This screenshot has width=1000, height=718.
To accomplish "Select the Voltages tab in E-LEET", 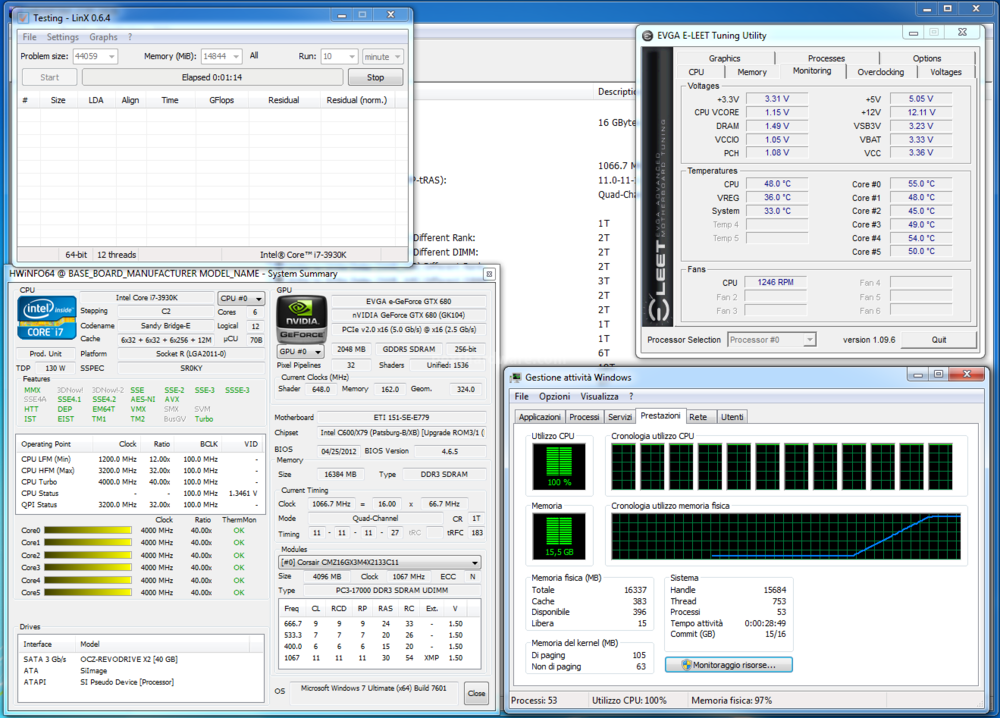I will coord(946,72).
